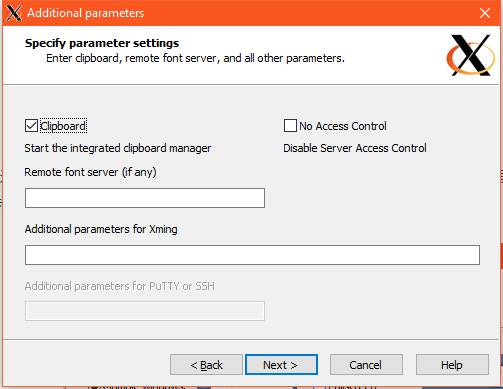Focus the Additional parameters for Xming field
503x389 pixels.
pyautogui.click(x=252, y=255)
